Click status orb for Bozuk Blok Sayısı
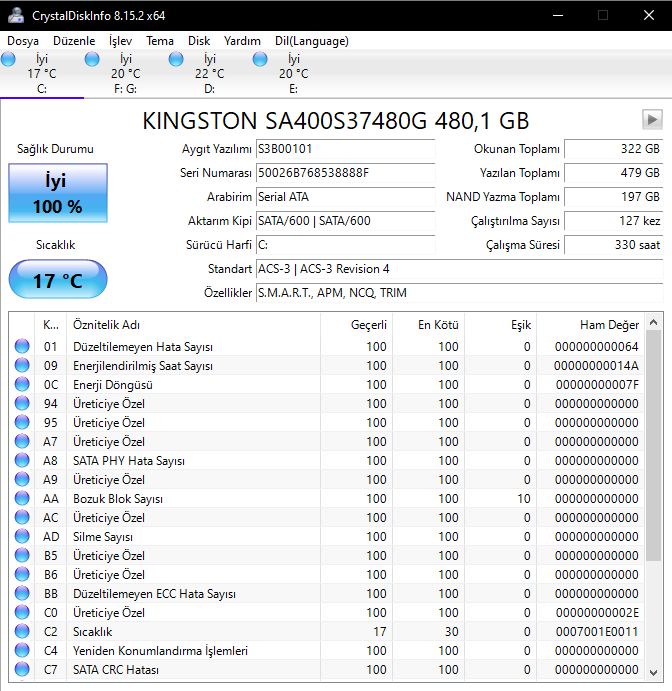The width and height of the screenshot is (672, 691). 22,499
